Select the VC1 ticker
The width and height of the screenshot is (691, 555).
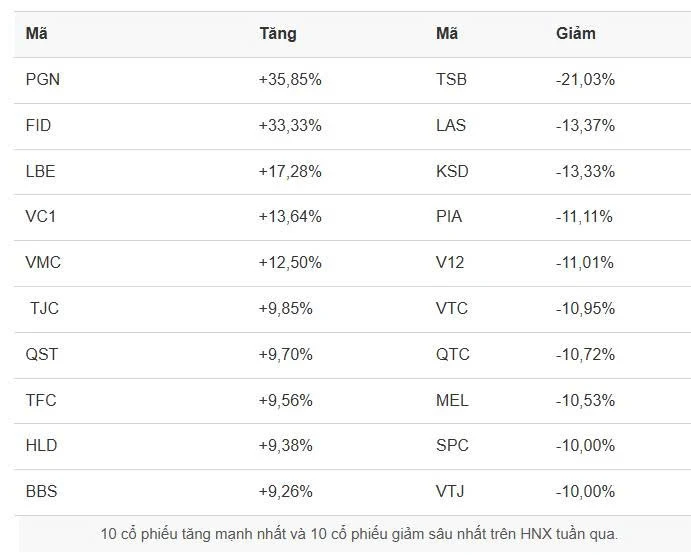point(41,217)
